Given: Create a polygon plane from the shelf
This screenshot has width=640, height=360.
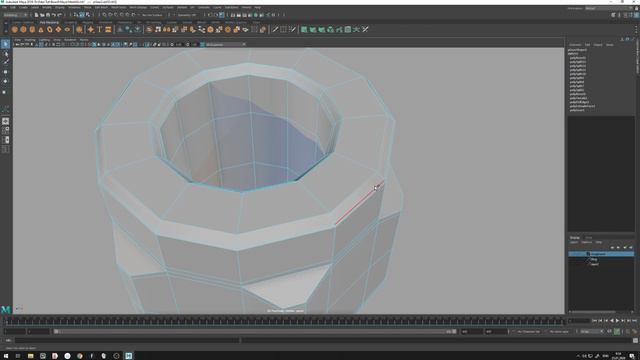Looking at the screenshot, I should pyautogui.click(x=58, y=29).
